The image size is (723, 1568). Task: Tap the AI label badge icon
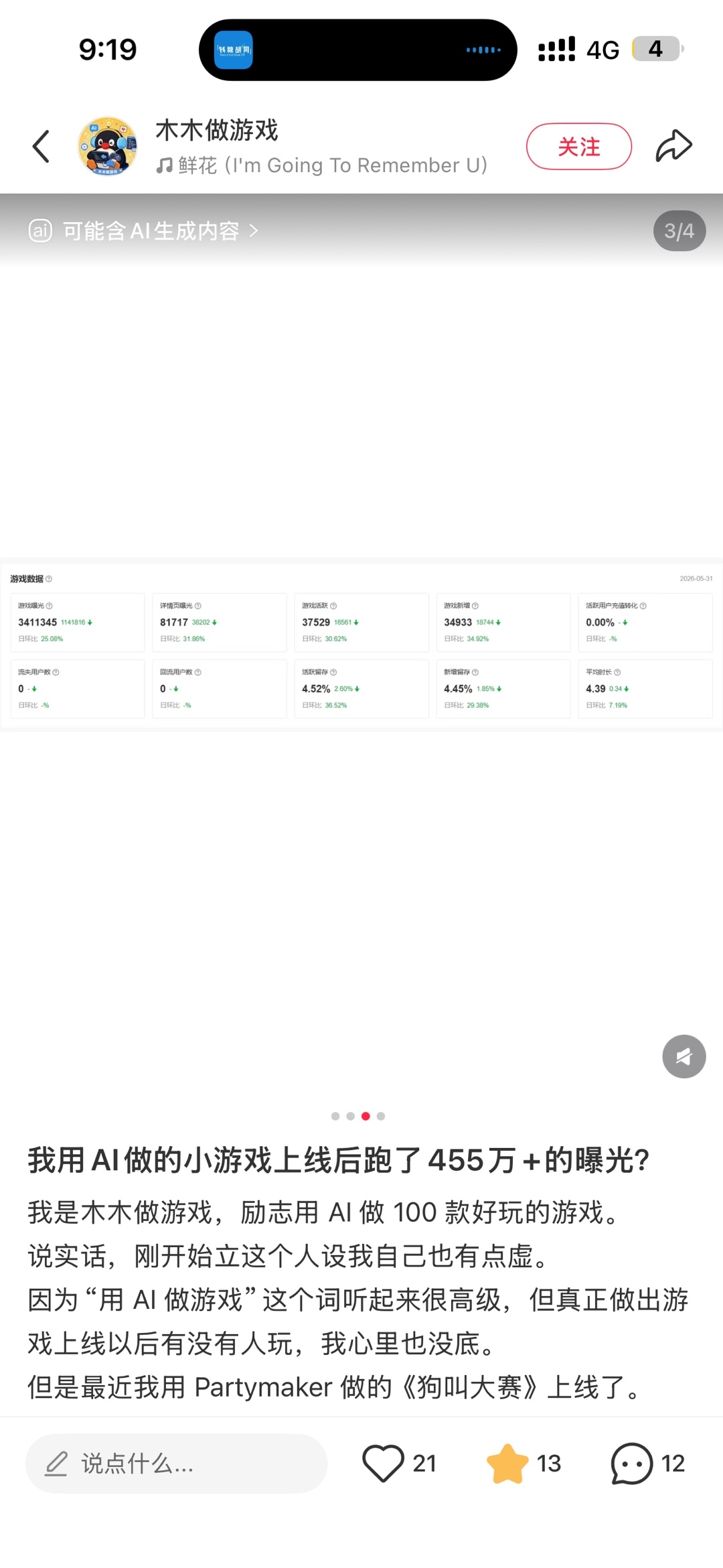pos(40,231)
